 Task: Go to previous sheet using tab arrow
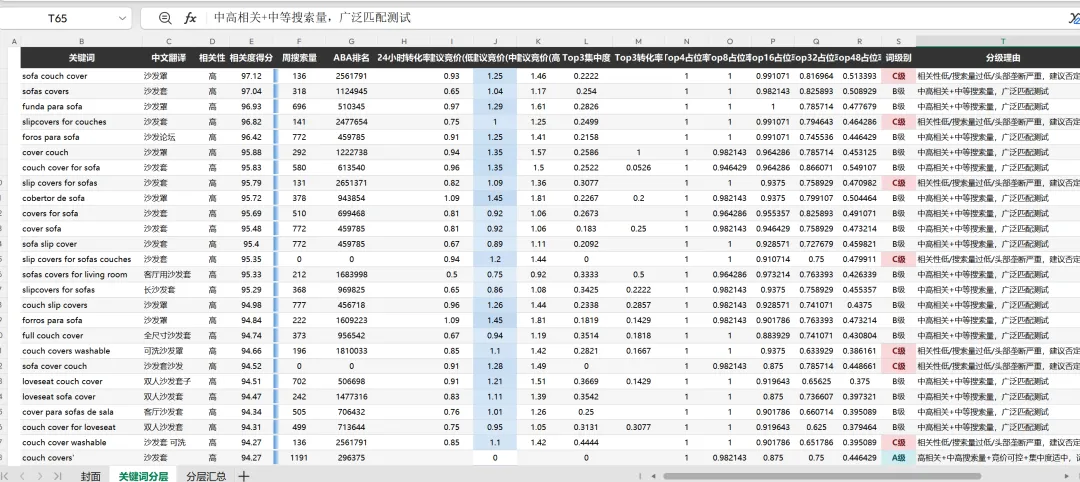tap(23, 476)
